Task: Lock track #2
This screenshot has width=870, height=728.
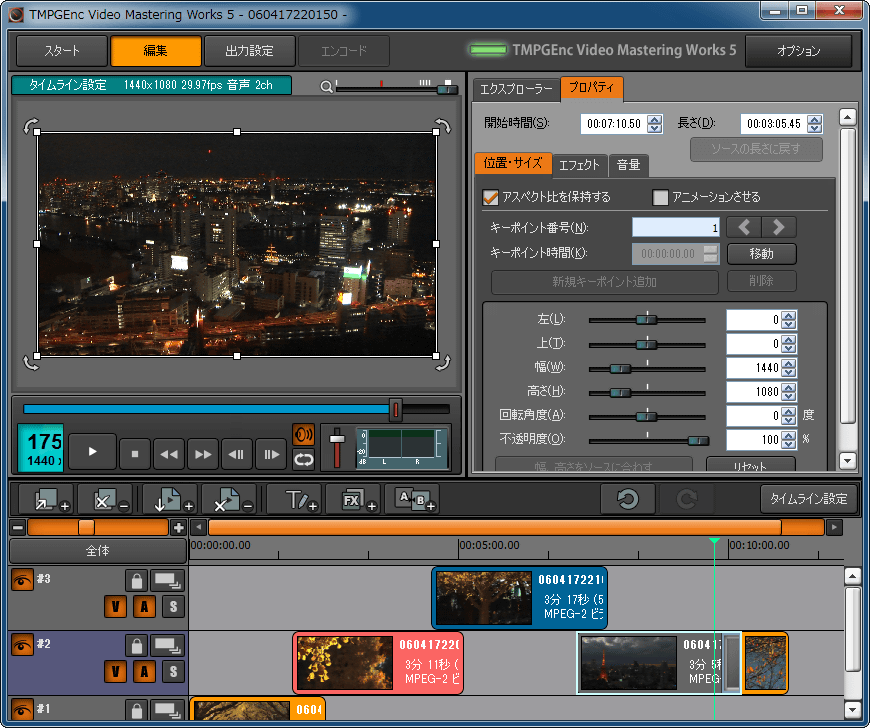Action: 136,646
